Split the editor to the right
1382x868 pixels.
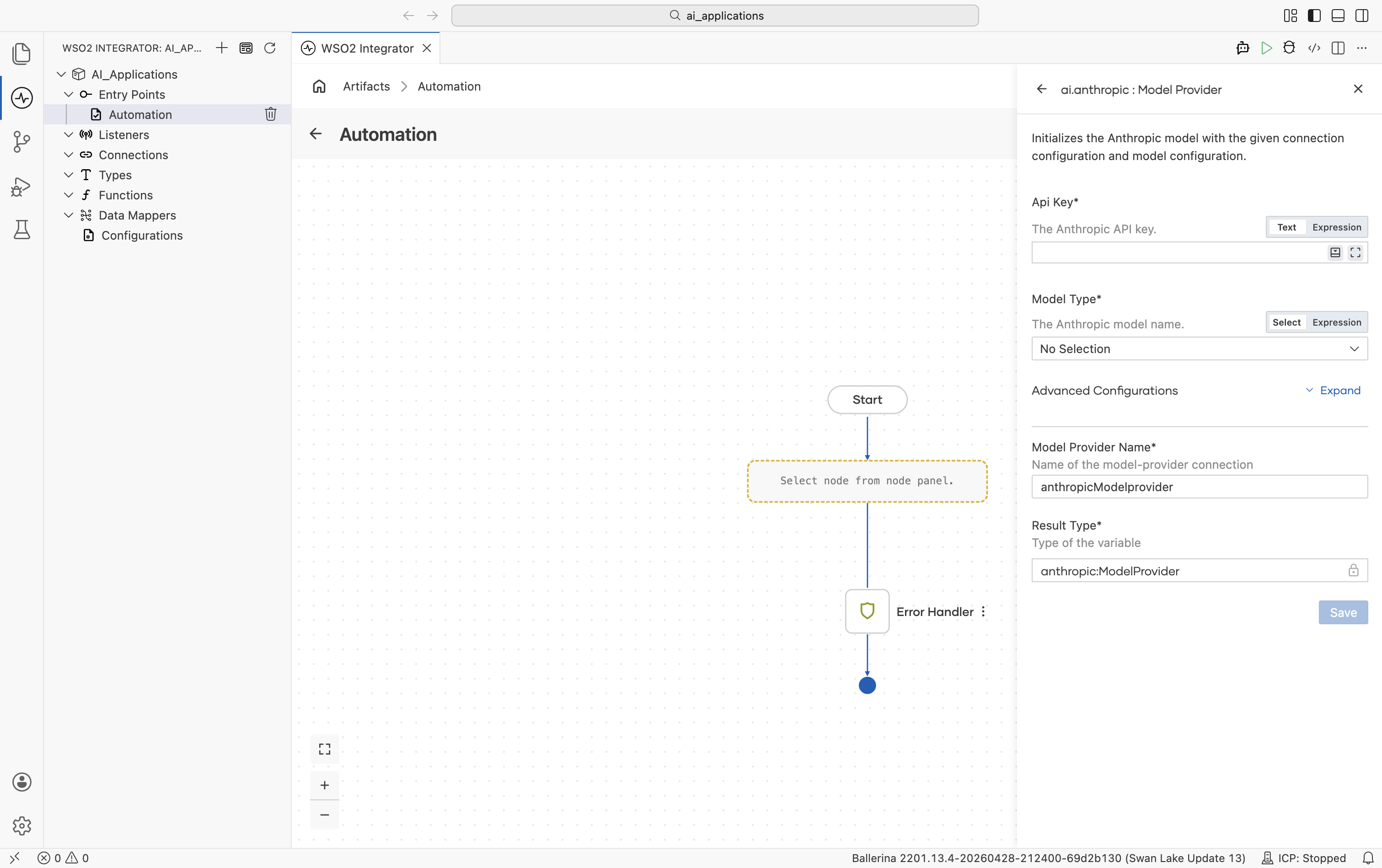coord(1338,48)
